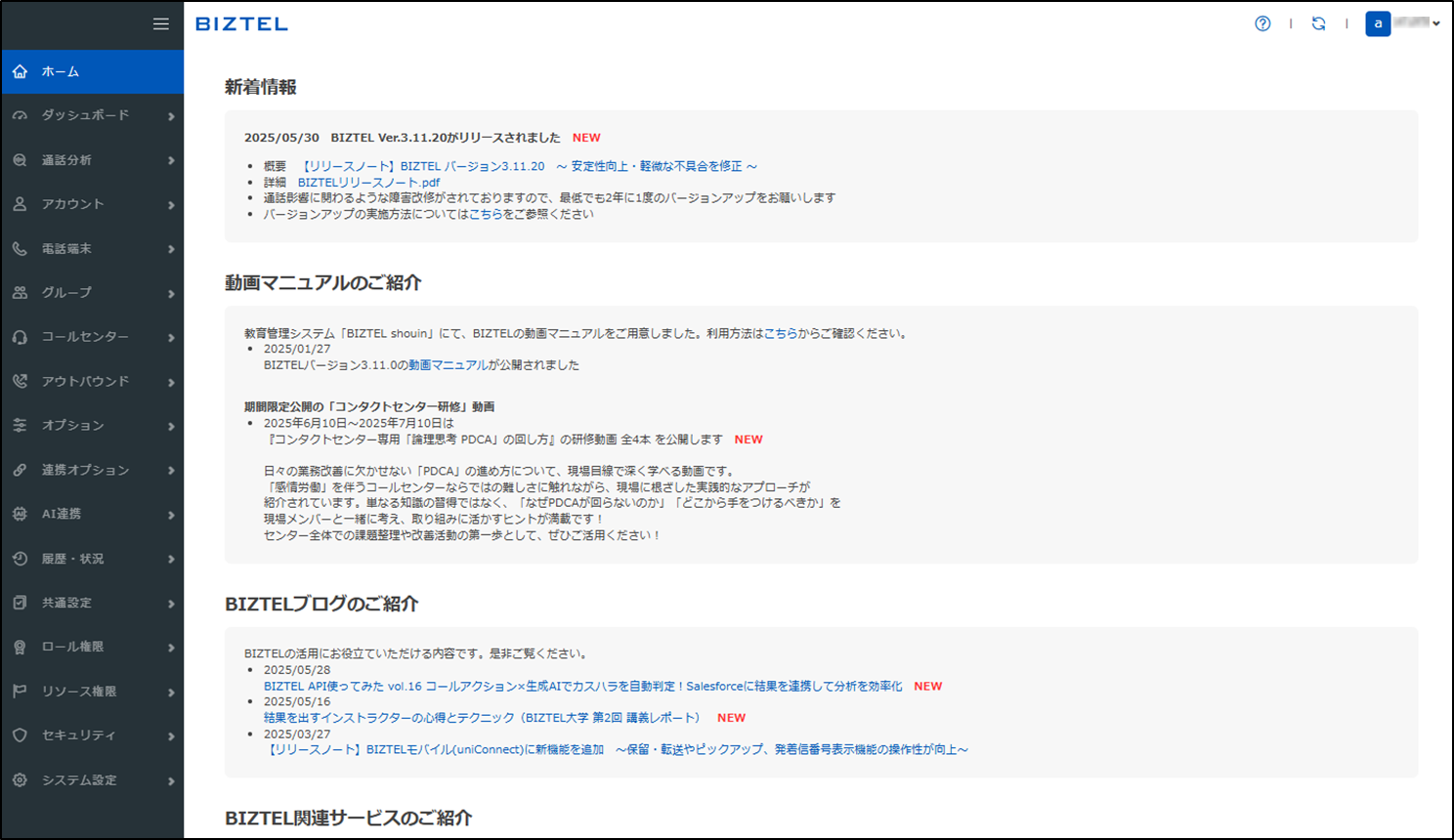Click the BIZTELブログのご紹介 heading
The height and width of the screenshot is (840, 1454).
321,604
